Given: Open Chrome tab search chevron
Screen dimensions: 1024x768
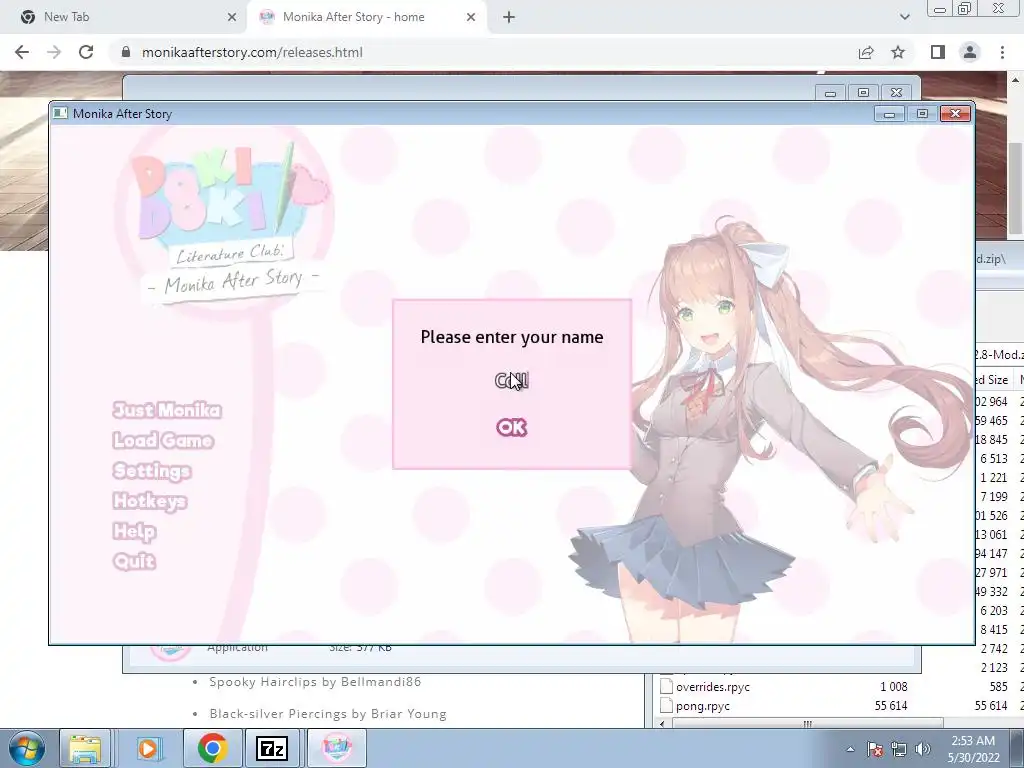Looking at the screenshot, I should click(904, 17).
